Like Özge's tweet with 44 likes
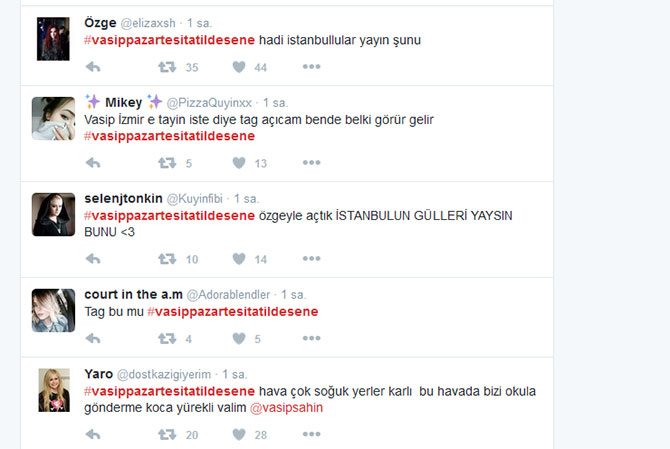The width and height of the screenshot is (670, 449). click(x=239, y=67)
